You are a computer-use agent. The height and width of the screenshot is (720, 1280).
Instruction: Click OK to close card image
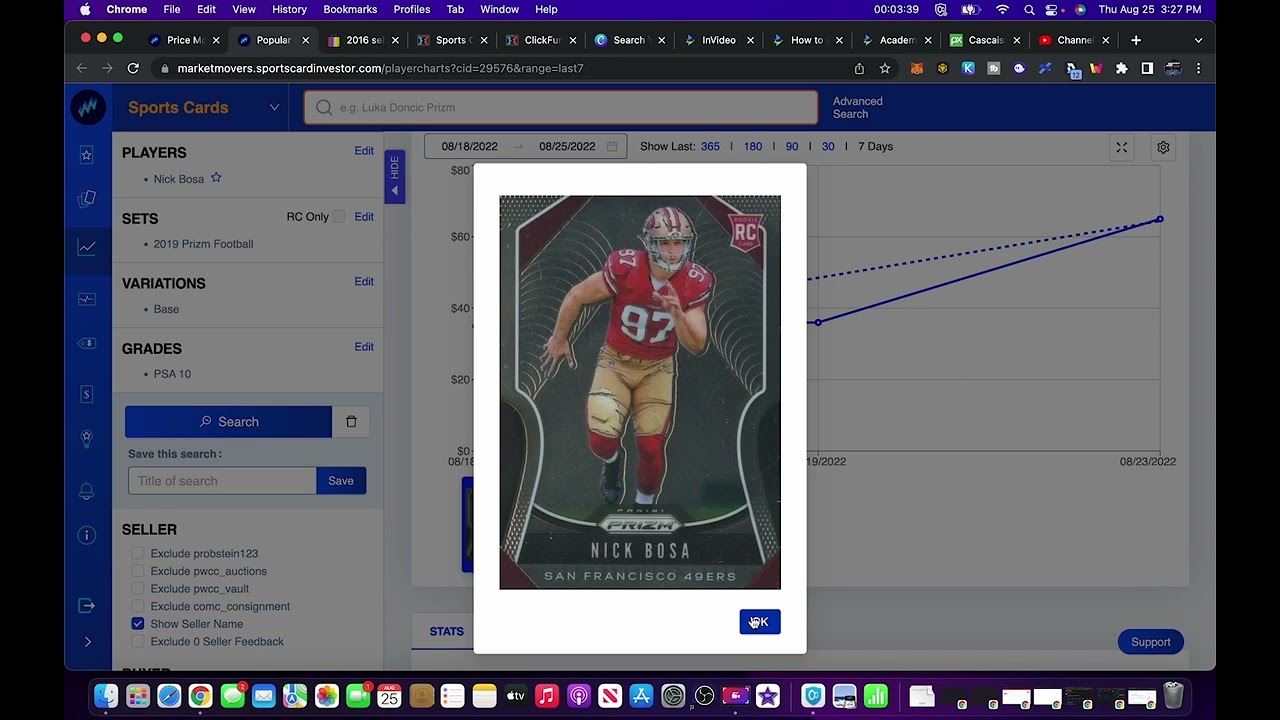(760, 622)
